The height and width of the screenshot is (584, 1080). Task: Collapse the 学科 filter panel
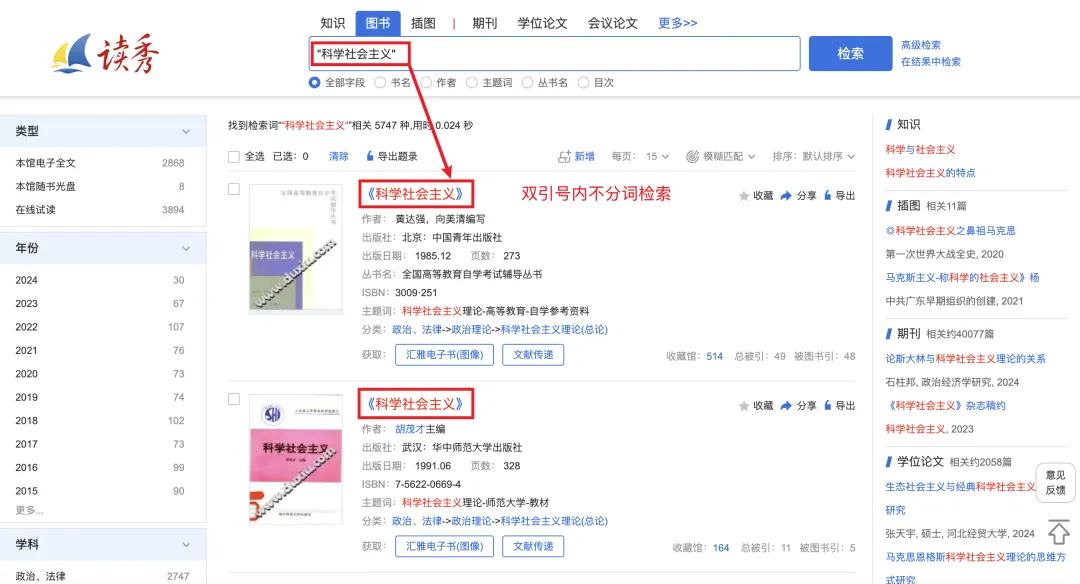pos(186,545)
